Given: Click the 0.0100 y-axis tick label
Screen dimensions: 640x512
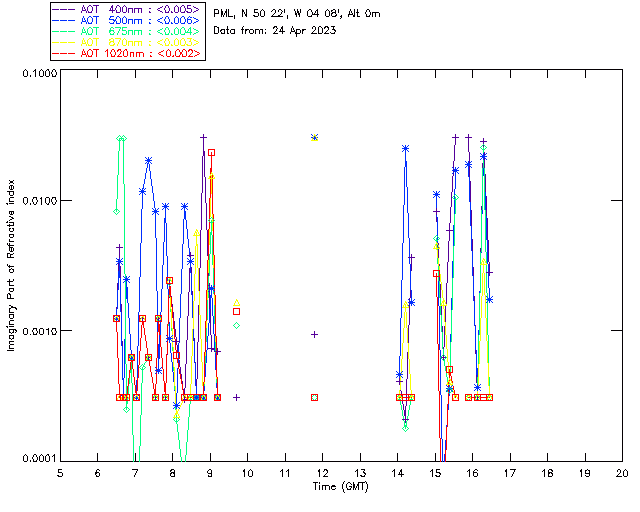Looking at the screenshot, I should point(39,202).
